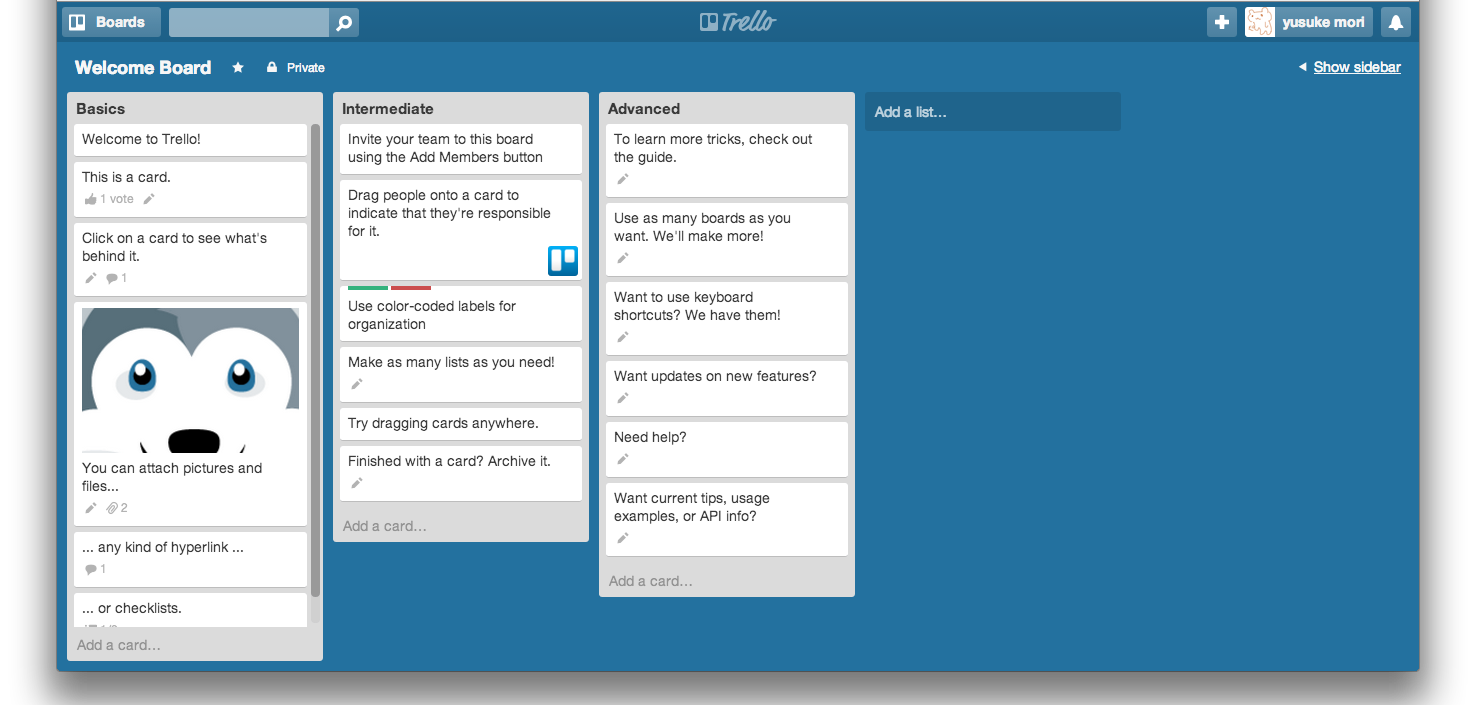Open the yusuke mori account menu

tap(1307, 22)
